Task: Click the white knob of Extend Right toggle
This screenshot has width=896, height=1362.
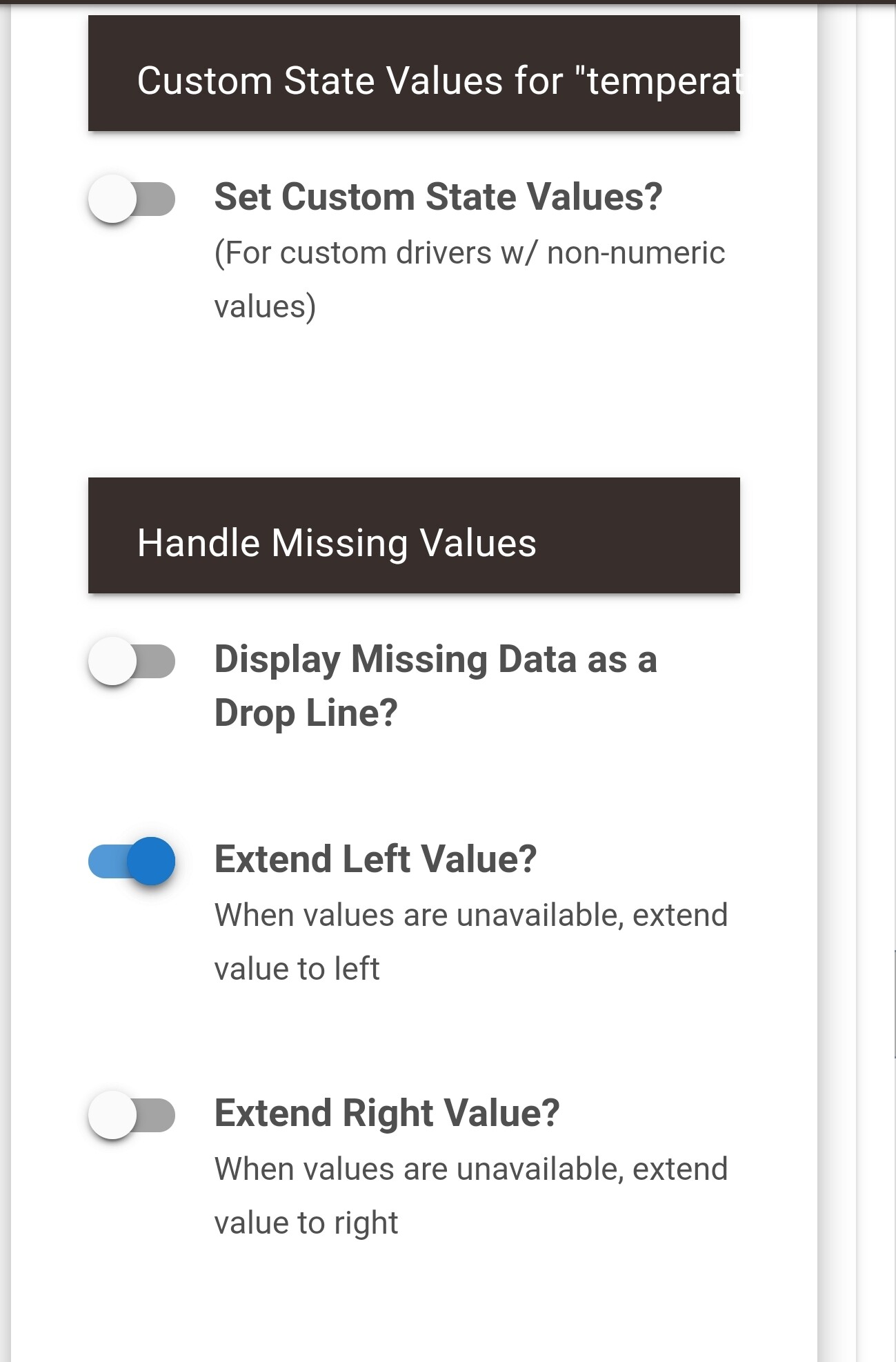Action: [112, 1115]
